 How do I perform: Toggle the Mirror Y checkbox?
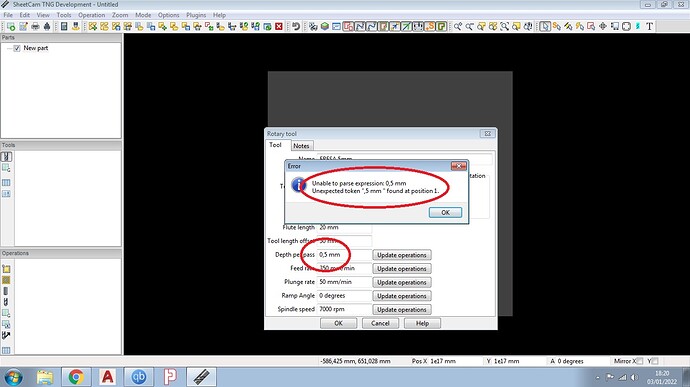pos(655,361)
